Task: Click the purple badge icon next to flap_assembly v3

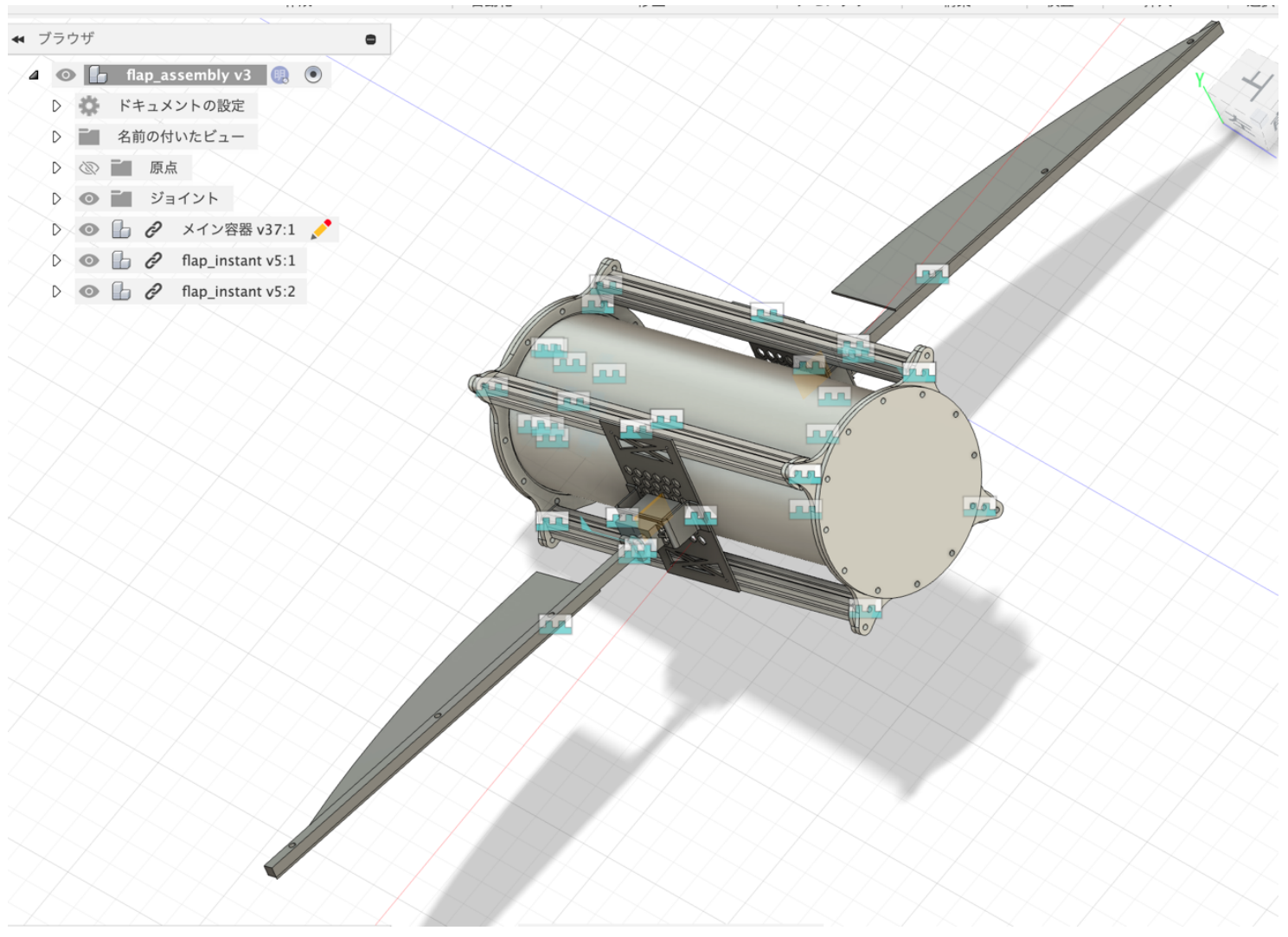Action: tap(280, 75)
